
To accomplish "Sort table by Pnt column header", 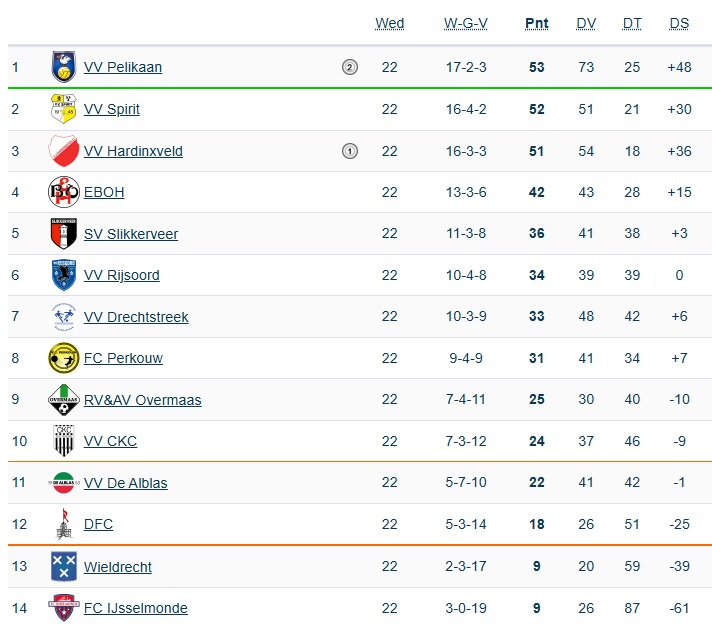I will [x=537, y=24].
